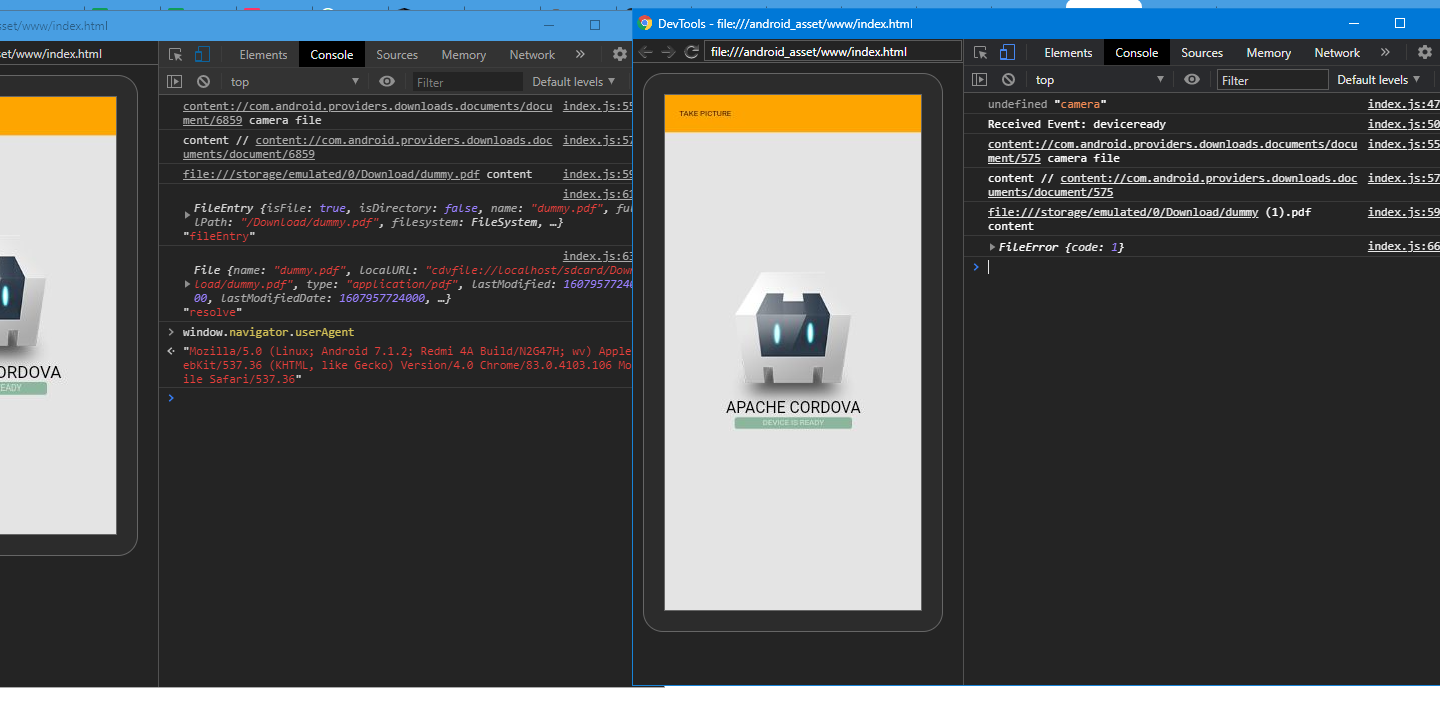Select Console tab in right DevTools window
Viewport: 1440px width, 703px height.
(x=1136, y=53)
